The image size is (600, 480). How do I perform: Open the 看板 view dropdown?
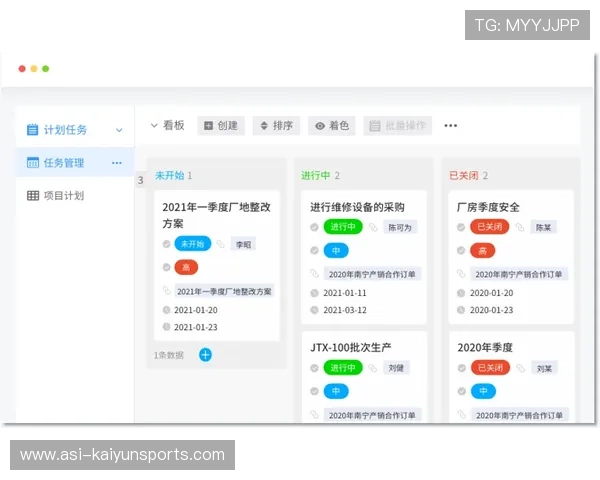pos(168,125)
